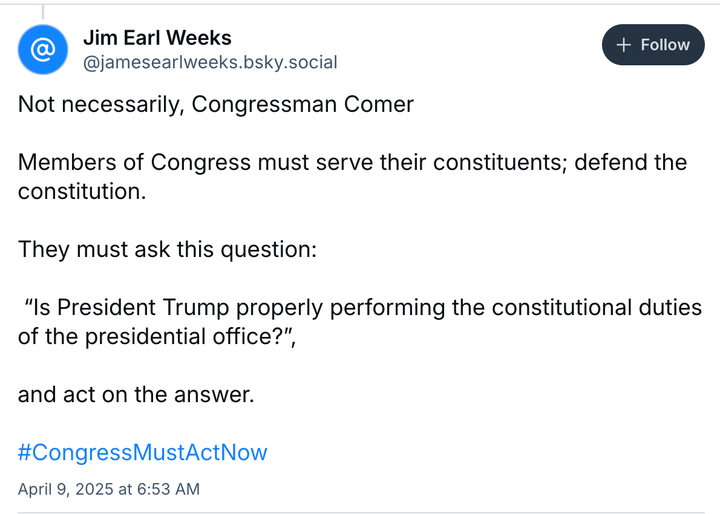Image resolution: width=720 pixels, height=514 pixels.
Task: Click the '6:53 AM' time portion
Action: (x=168, y=489)
